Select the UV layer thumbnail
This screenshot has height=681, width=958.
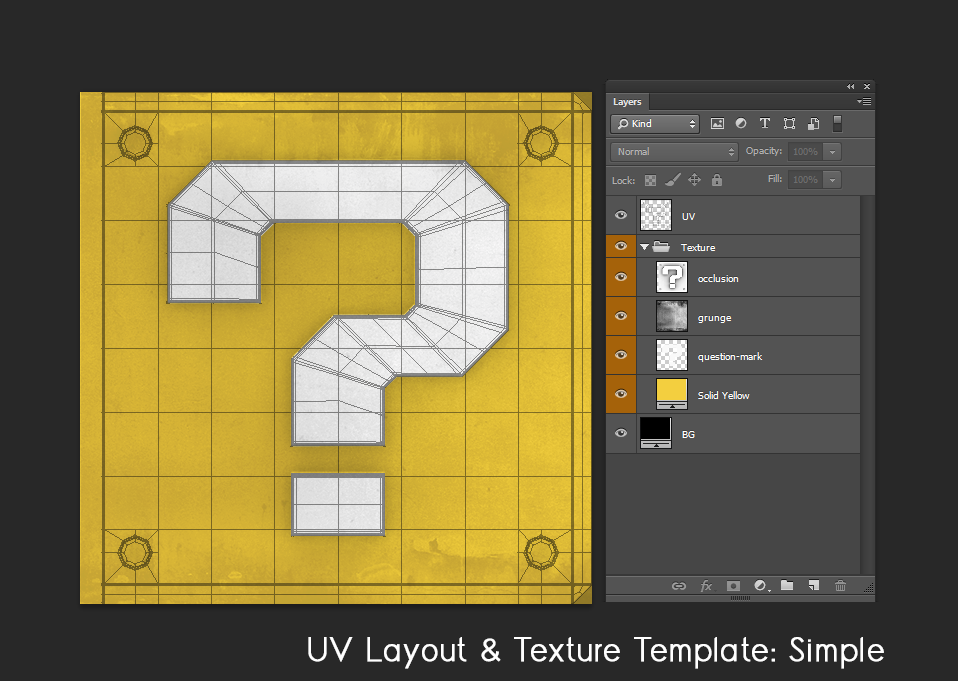[656, 215]
